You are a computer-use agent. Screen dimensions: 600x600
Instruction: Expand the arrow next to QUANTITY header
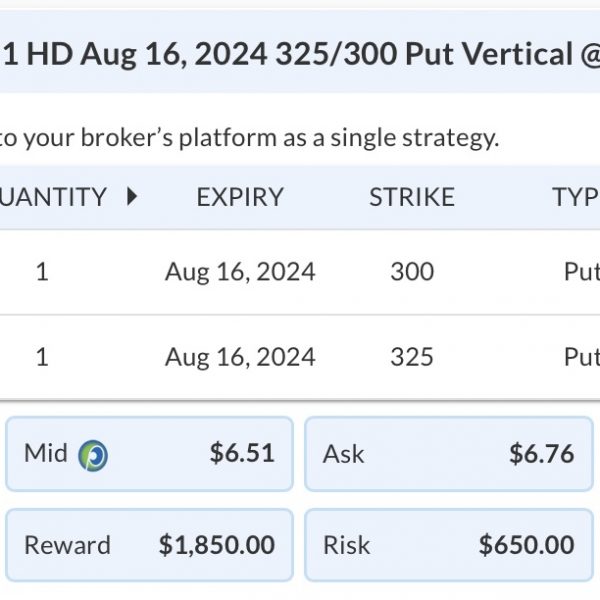[x=132, y=197]
